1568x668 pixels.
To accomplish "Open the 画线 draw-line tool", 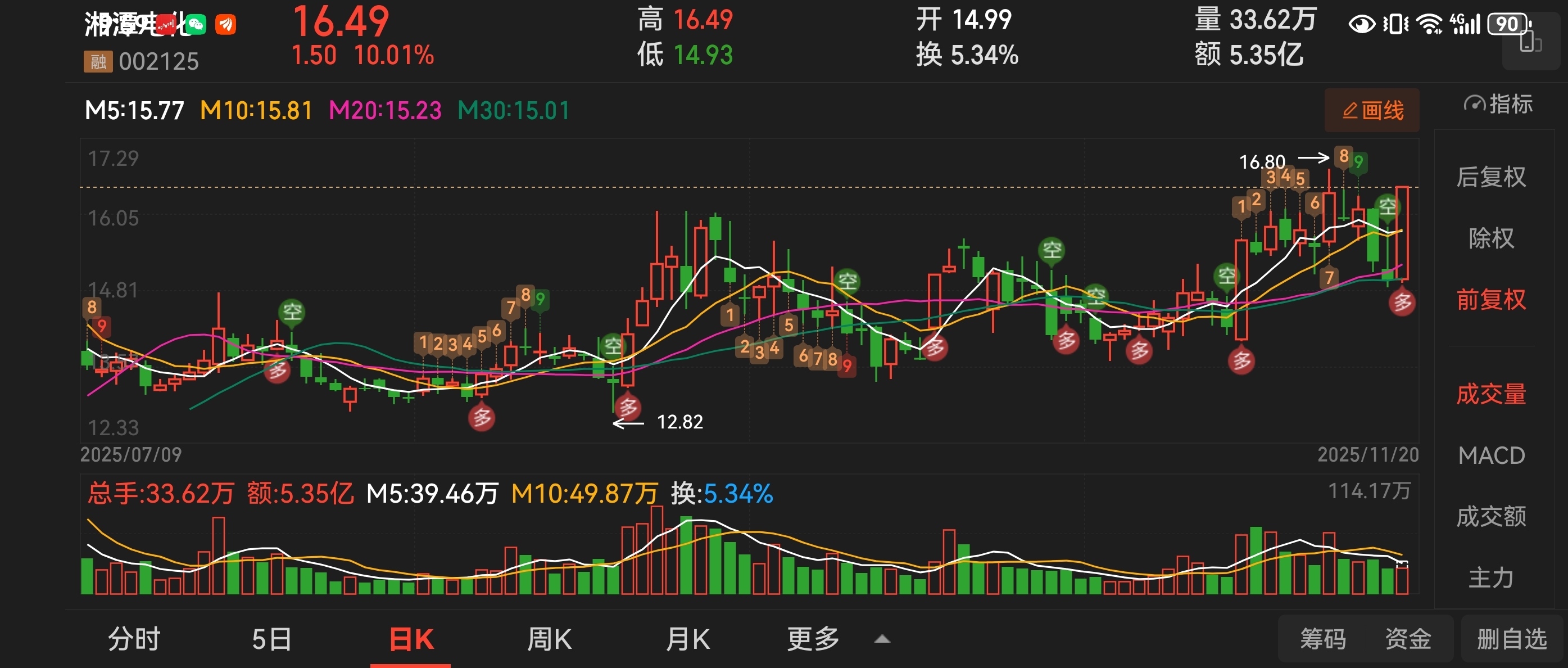I will pyautogui.click(x=1372, y=111).
